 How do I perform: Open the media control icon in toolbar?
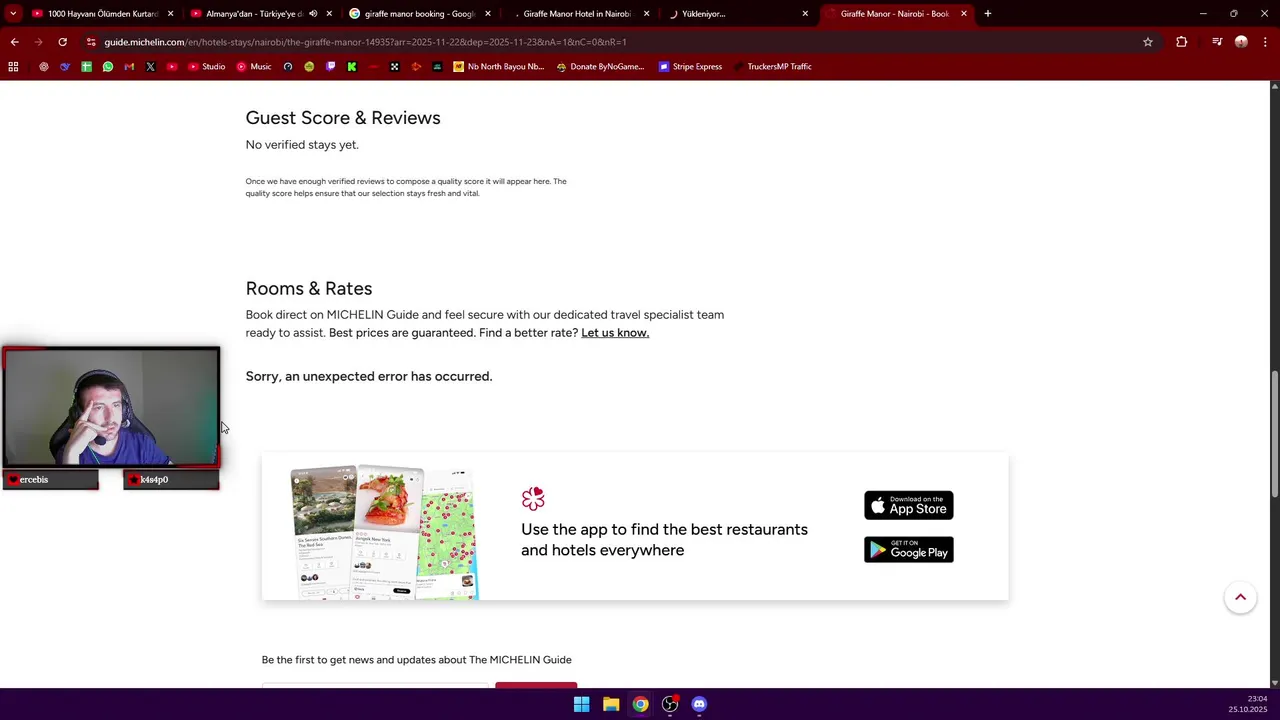click(1216, 42)
